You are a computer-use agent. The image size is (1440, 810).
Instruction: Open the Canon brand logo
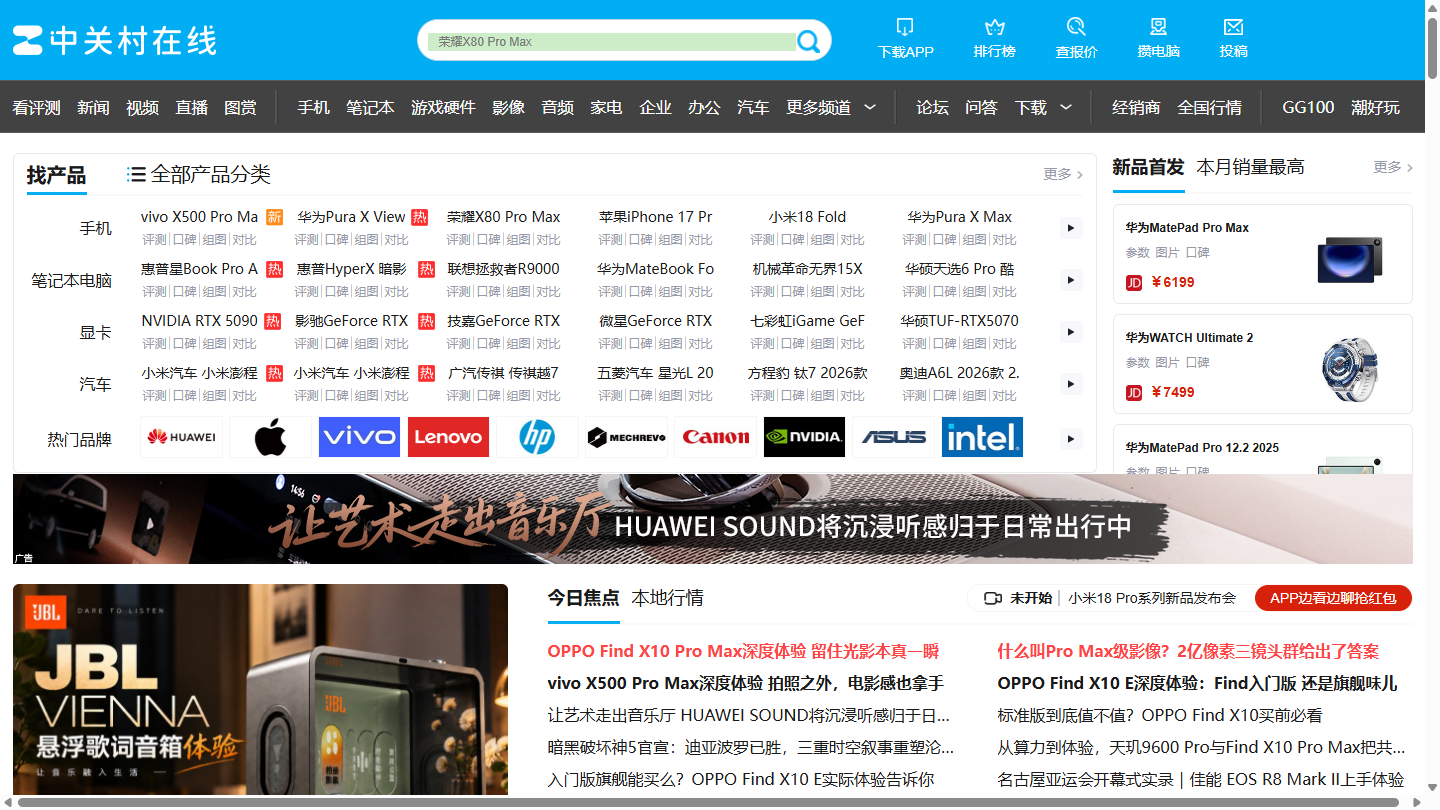click(715, 437)
